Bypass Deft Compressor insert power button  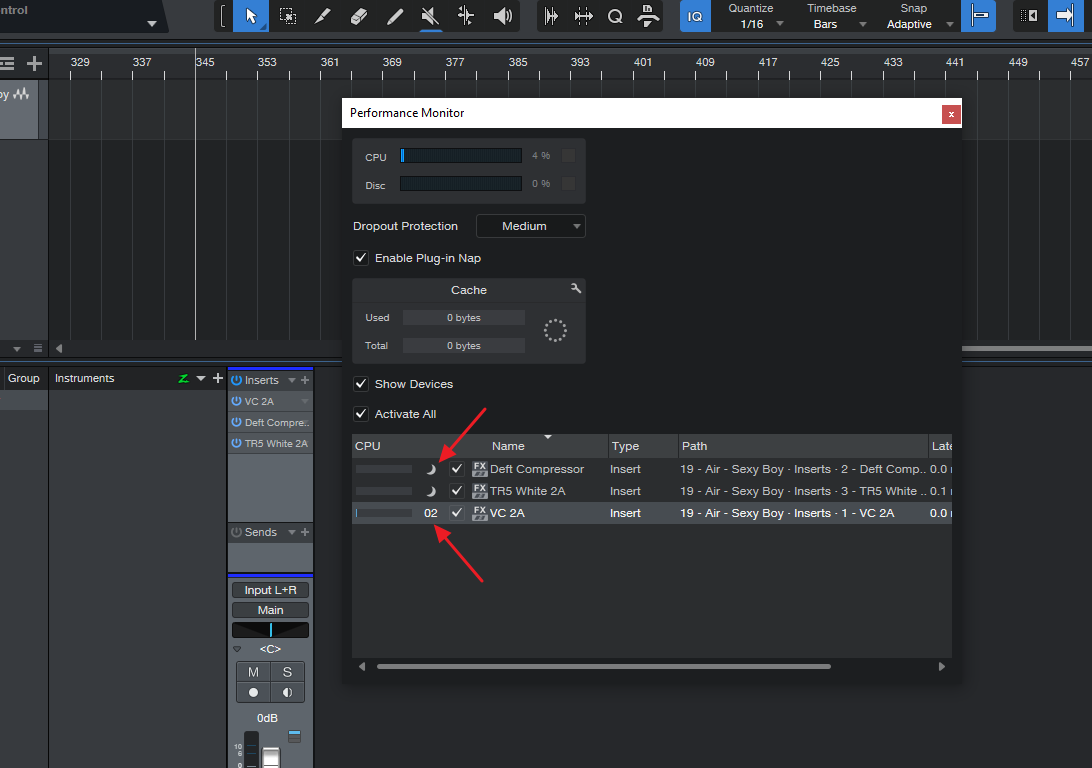pyautogui.click(x=236, y=422)
